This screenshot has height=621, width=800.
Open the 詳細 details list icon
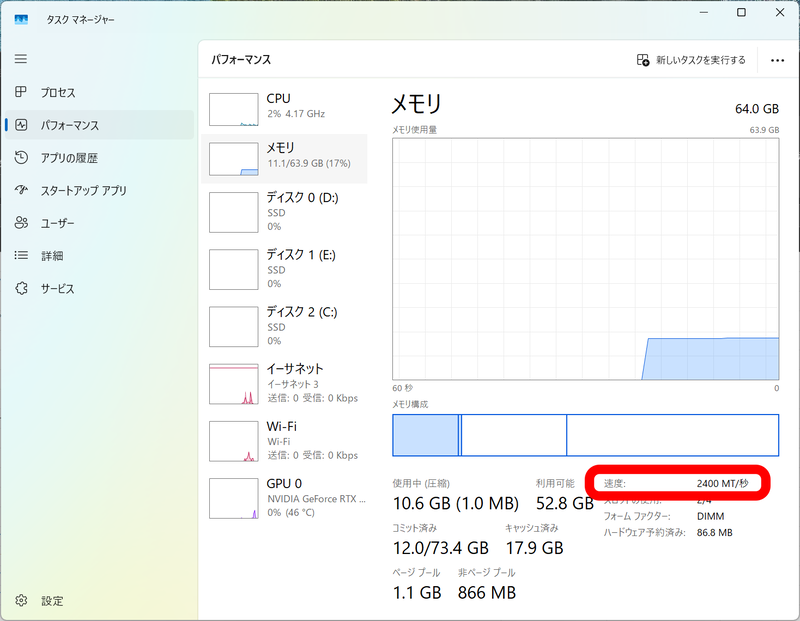coord(21,255)
